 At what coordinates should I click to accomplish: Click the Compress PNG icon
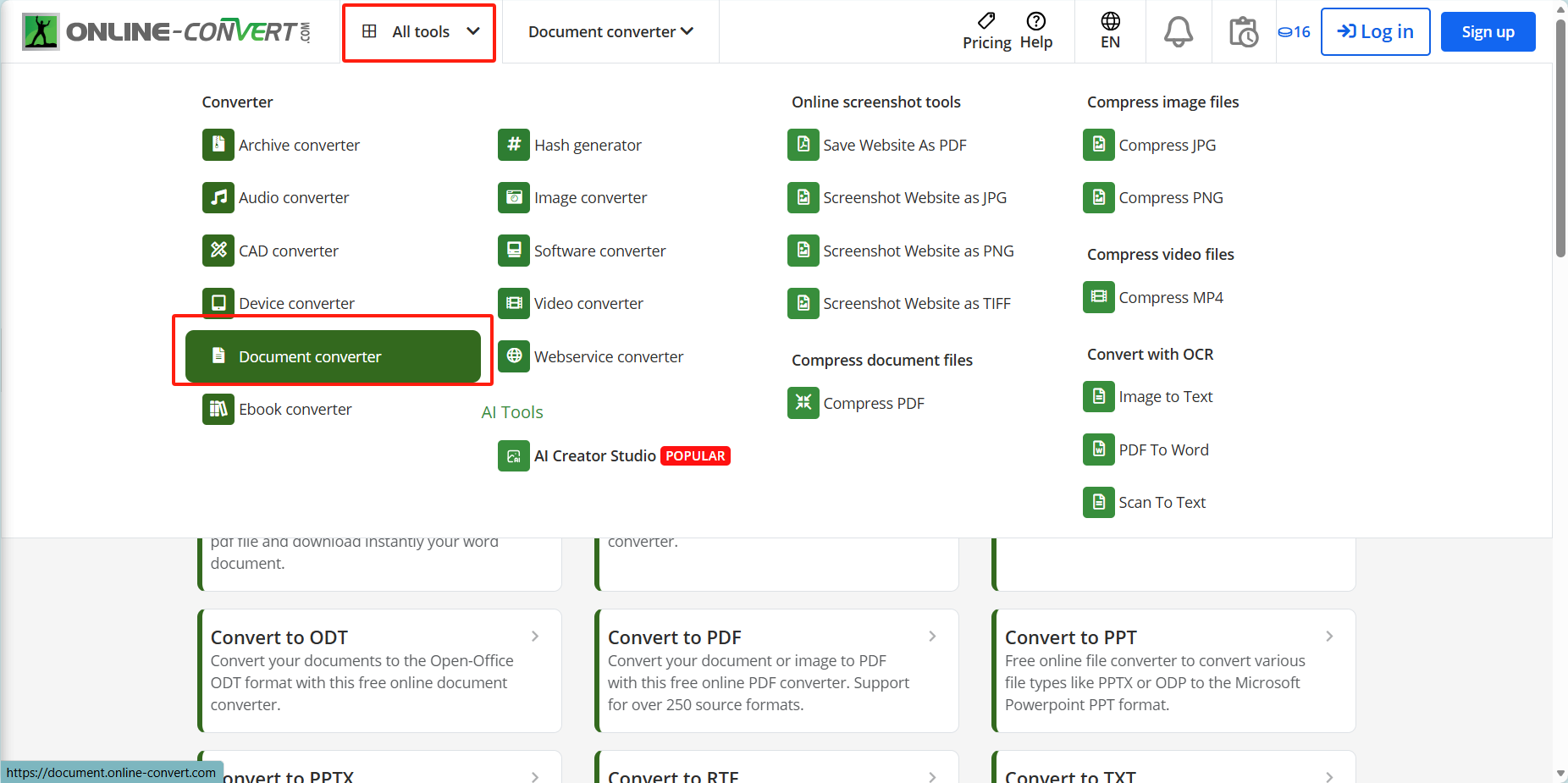point(1099,197)
